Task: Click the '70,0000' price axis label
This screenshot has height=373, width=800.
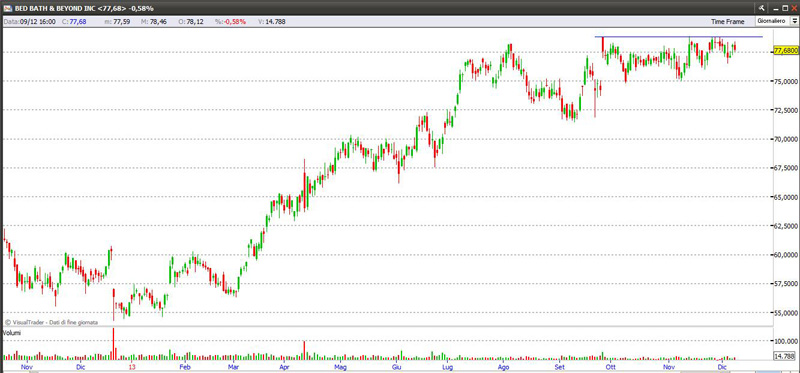Action: pyautogui.click(x=785, y=139)
